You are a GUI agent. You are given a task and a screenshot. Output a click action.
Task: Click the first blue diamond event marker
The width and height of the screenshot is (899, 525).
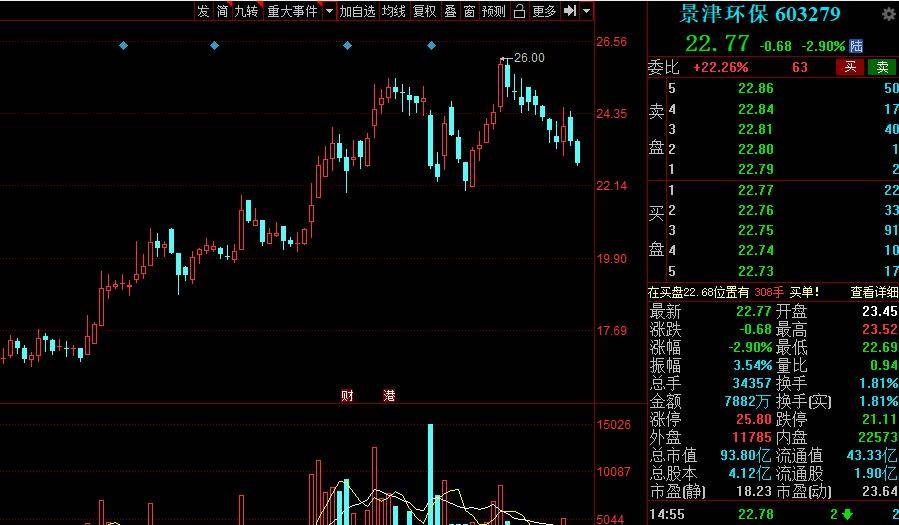pyautogui.click(x=123, y=46)
